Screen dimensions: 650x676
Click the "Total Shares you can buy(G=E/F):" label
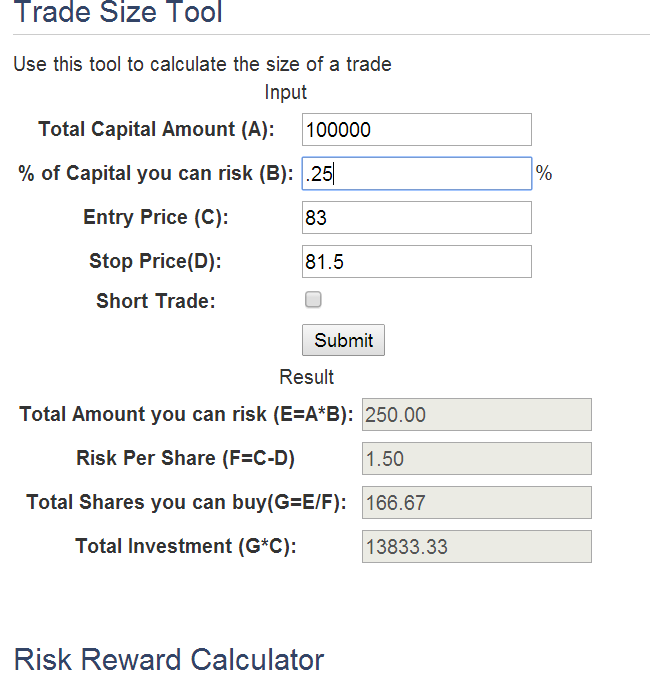tap(186, 502)
